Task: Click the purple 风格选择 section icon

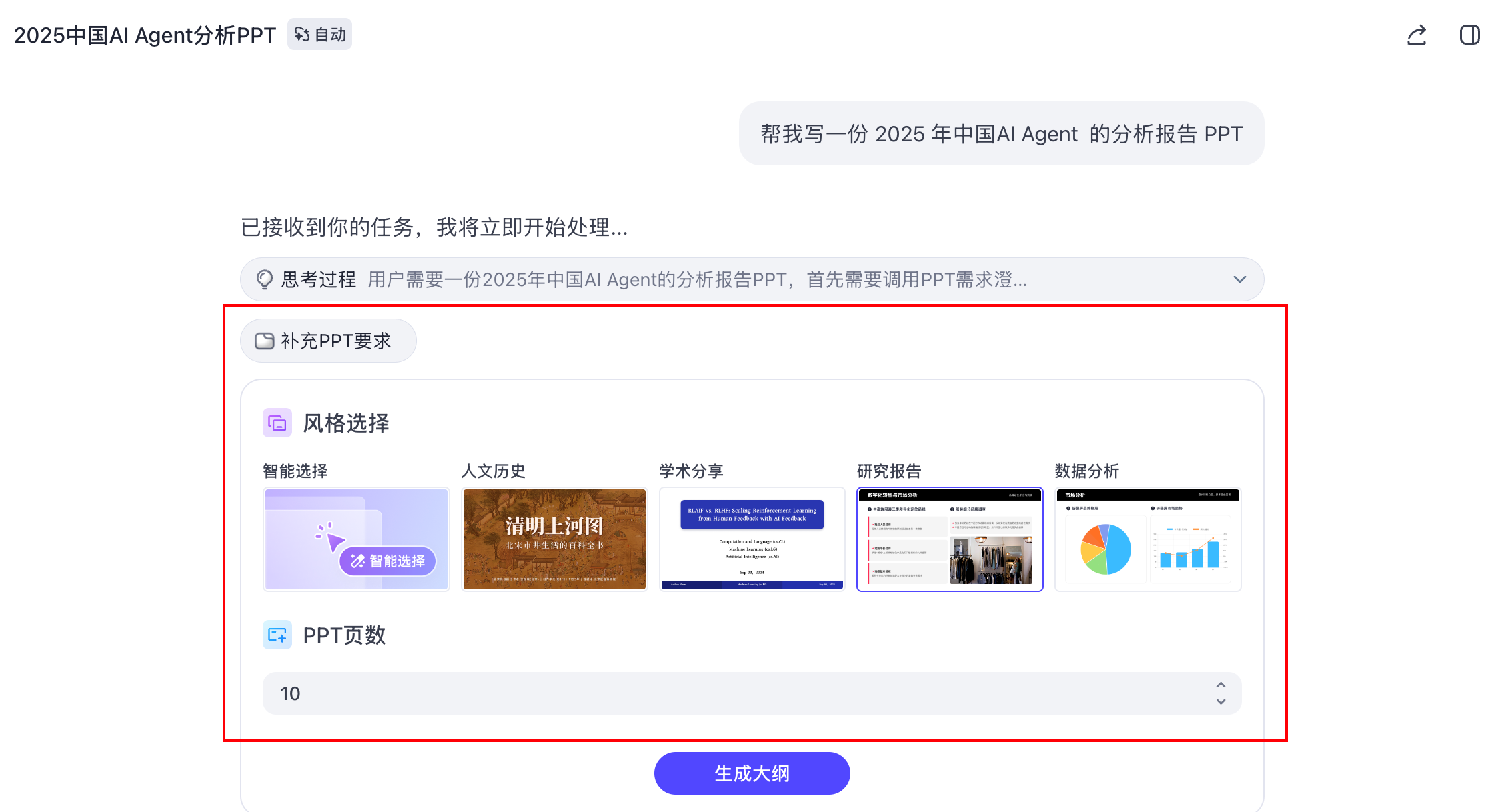Action: pos(277,423)
